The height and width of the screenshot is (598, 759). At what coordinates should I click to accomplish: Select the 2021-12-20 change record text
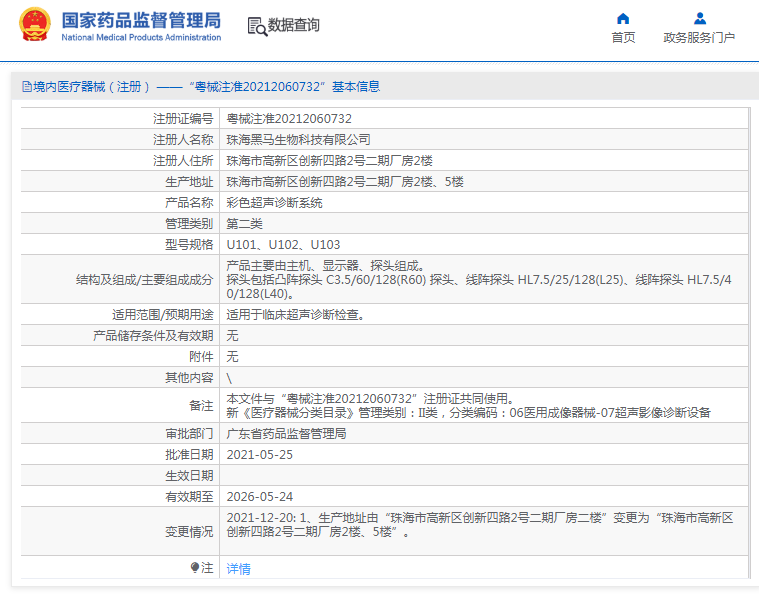(x=480, y=525)
